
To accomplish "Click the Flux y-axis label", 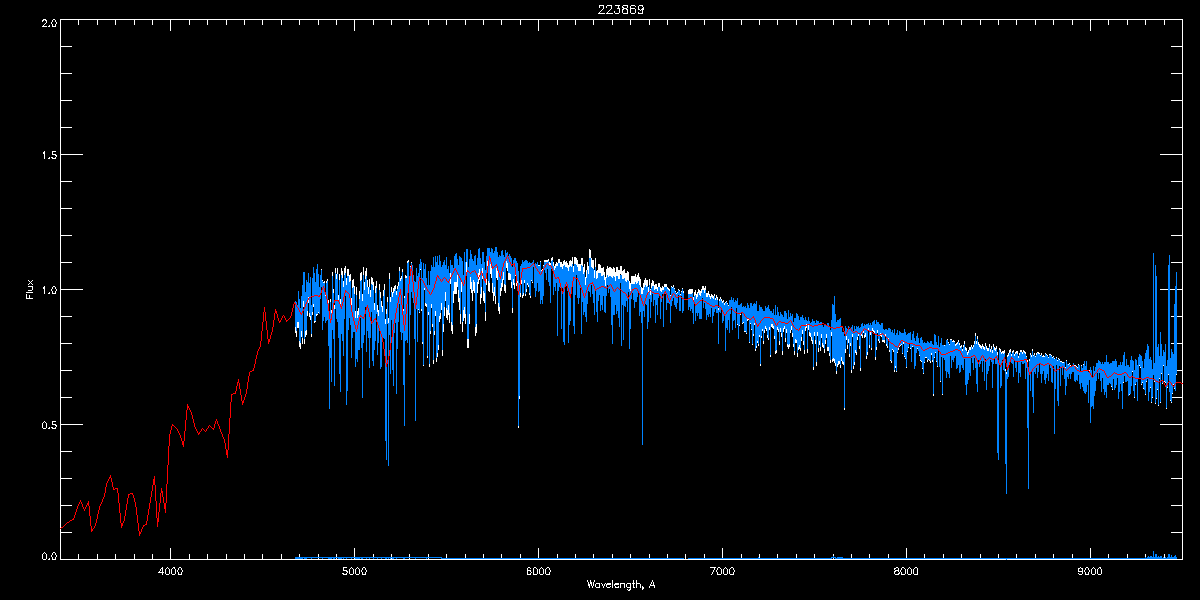I will (x=29, y=290).
